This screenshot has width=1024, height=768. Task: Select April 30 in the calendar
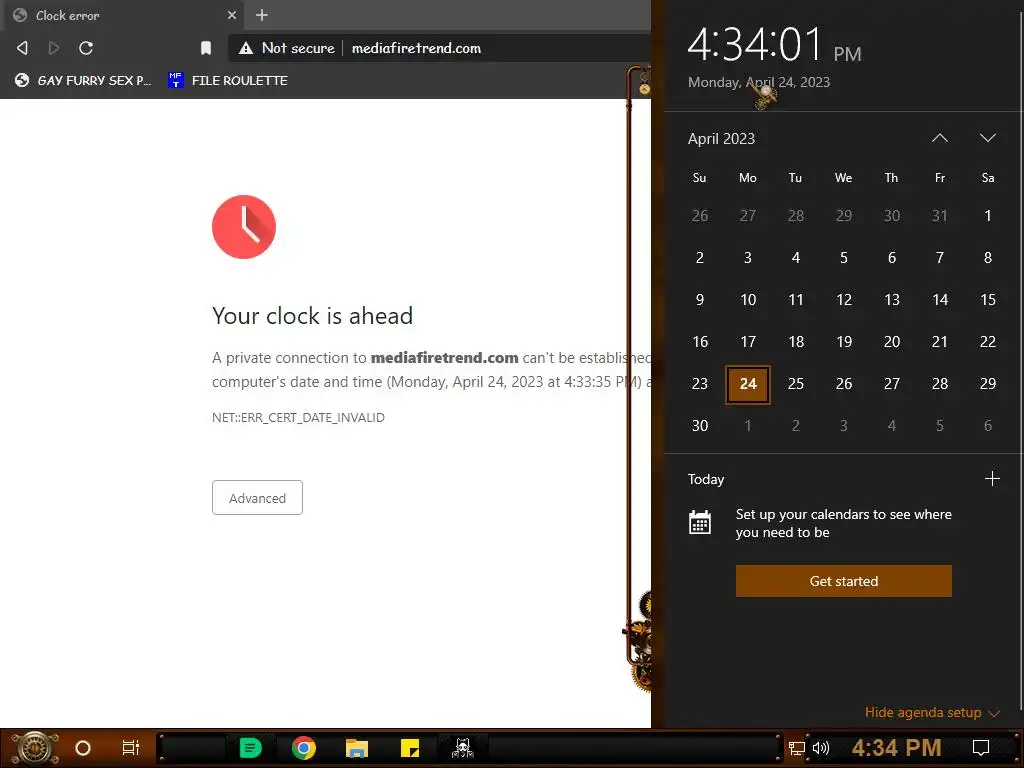pyautogui.click(x=699, y=426)
